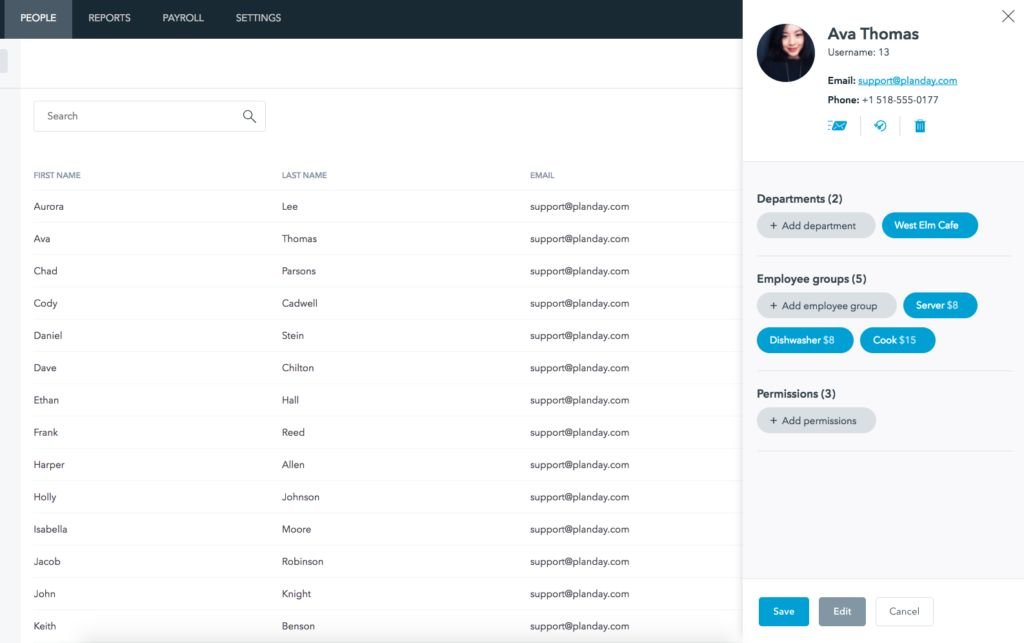Click the search magnifier icon
Image resolution: width=1024 pixels, height=643 pixels.
(x=249, y=116)
